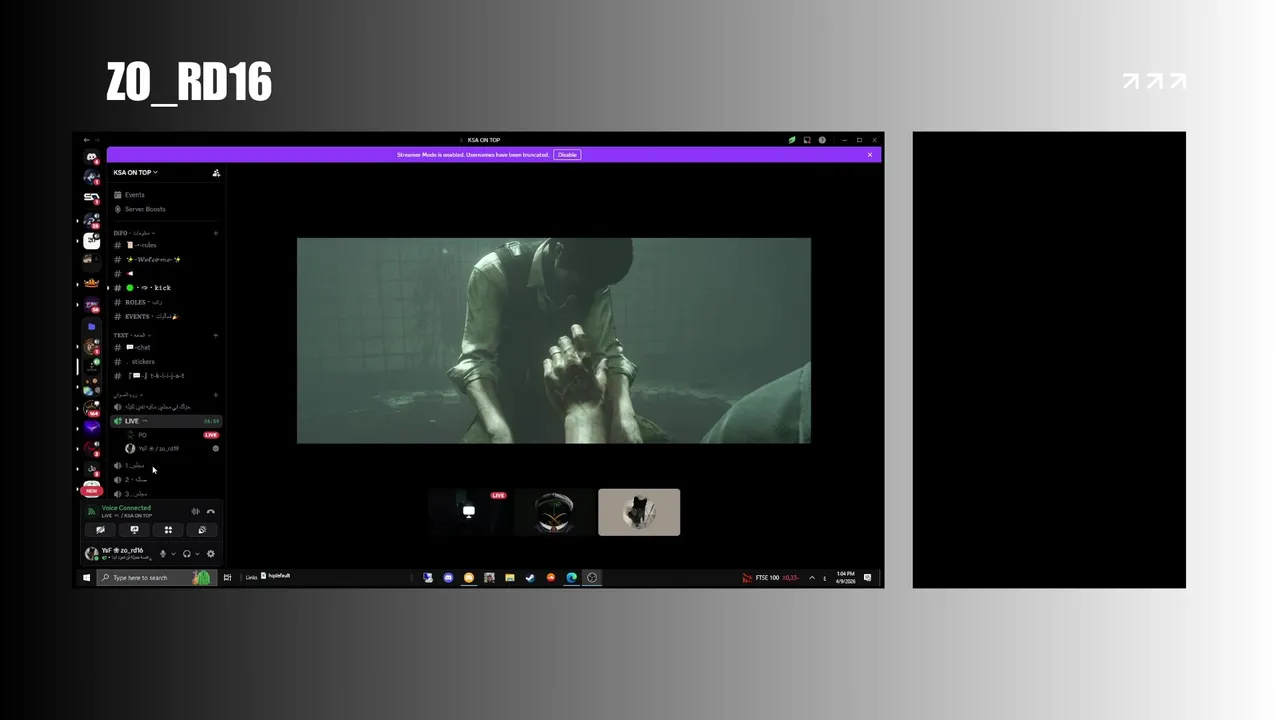
Task: Select the highlighted beige participant tile
Action: coord(639,512)
